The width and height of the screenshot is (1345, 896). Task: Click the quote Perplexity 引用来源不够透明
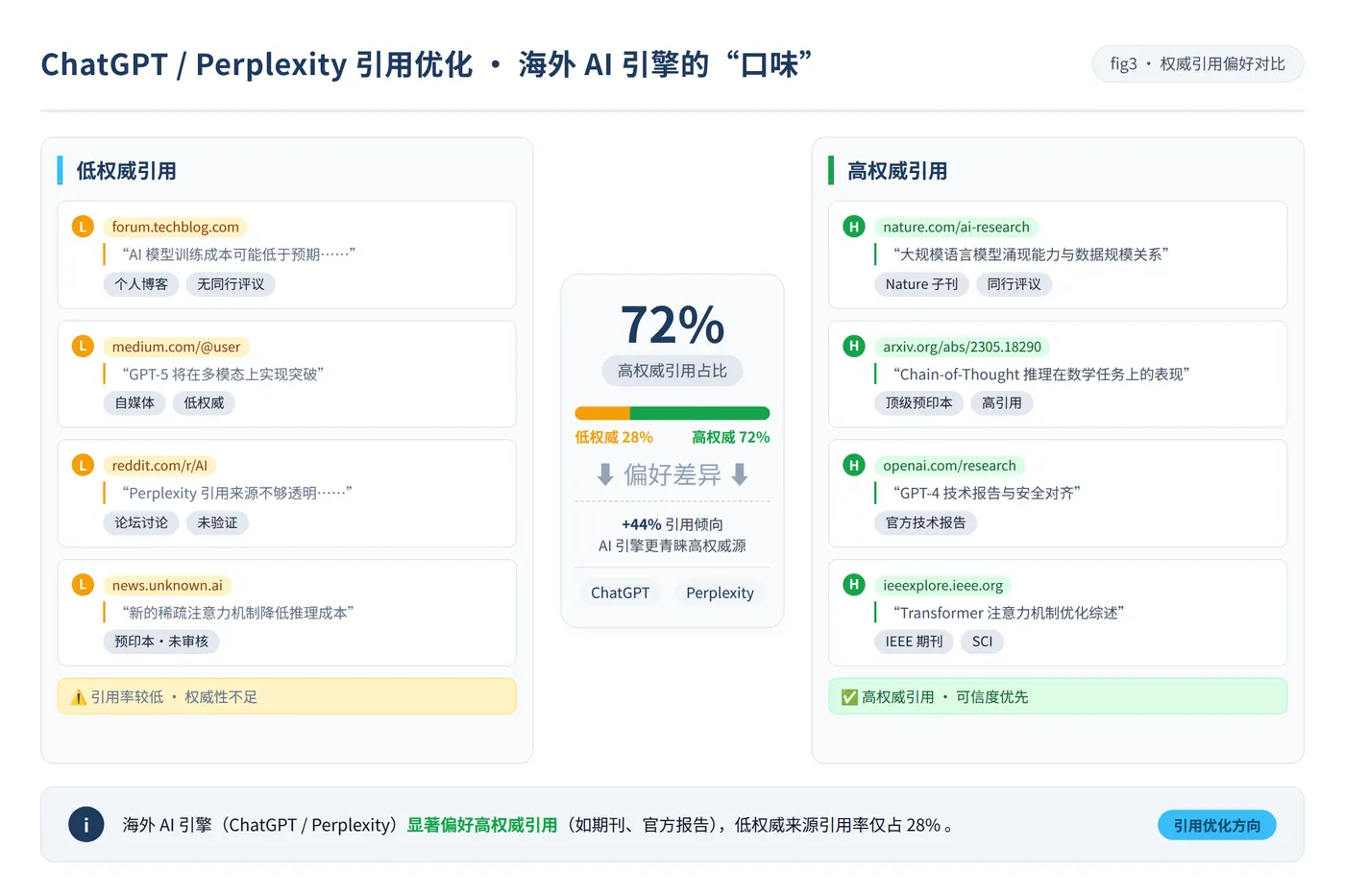[237, 493]
